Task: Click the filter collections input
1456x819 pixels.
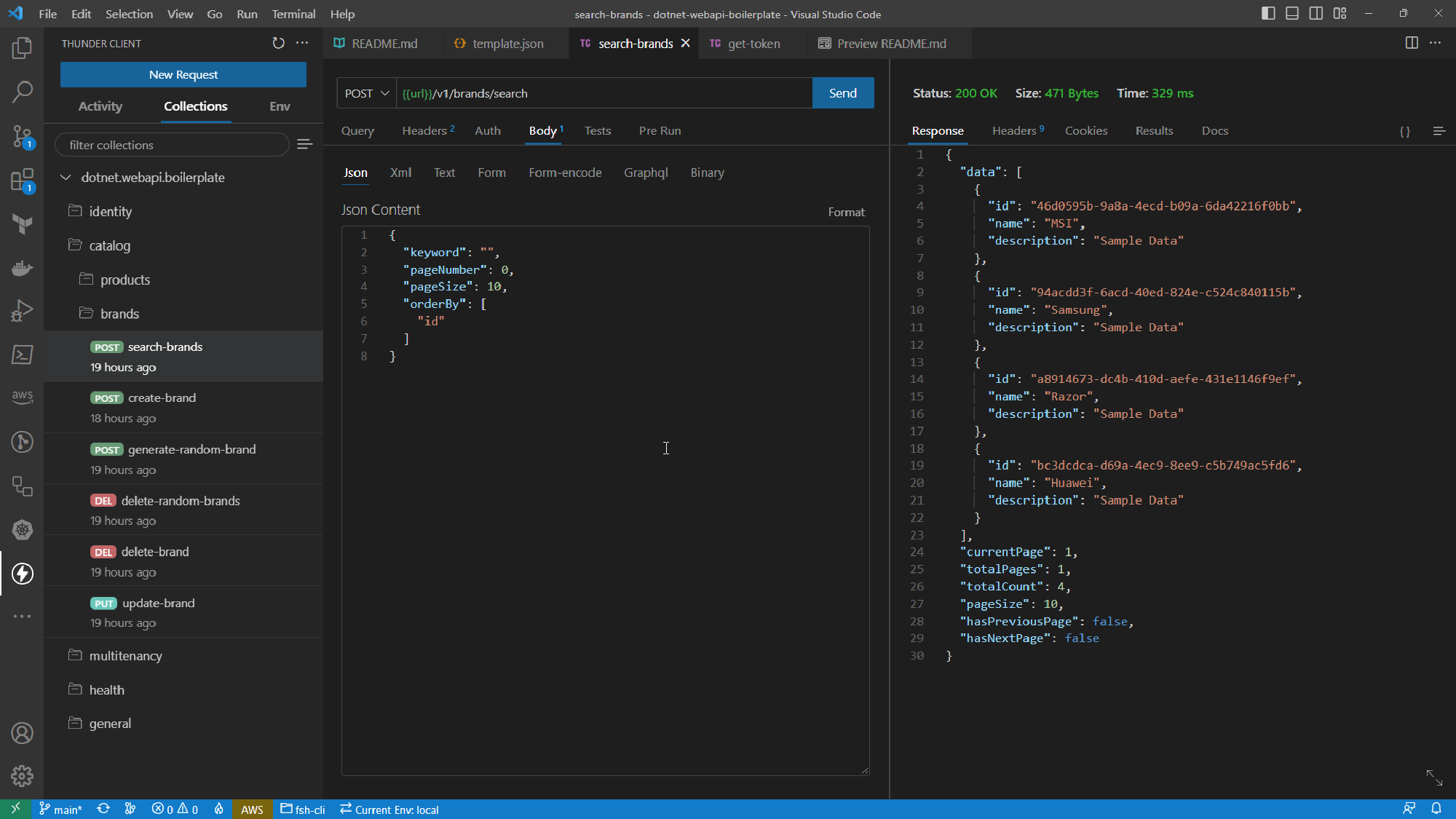Action: point(172,145)
